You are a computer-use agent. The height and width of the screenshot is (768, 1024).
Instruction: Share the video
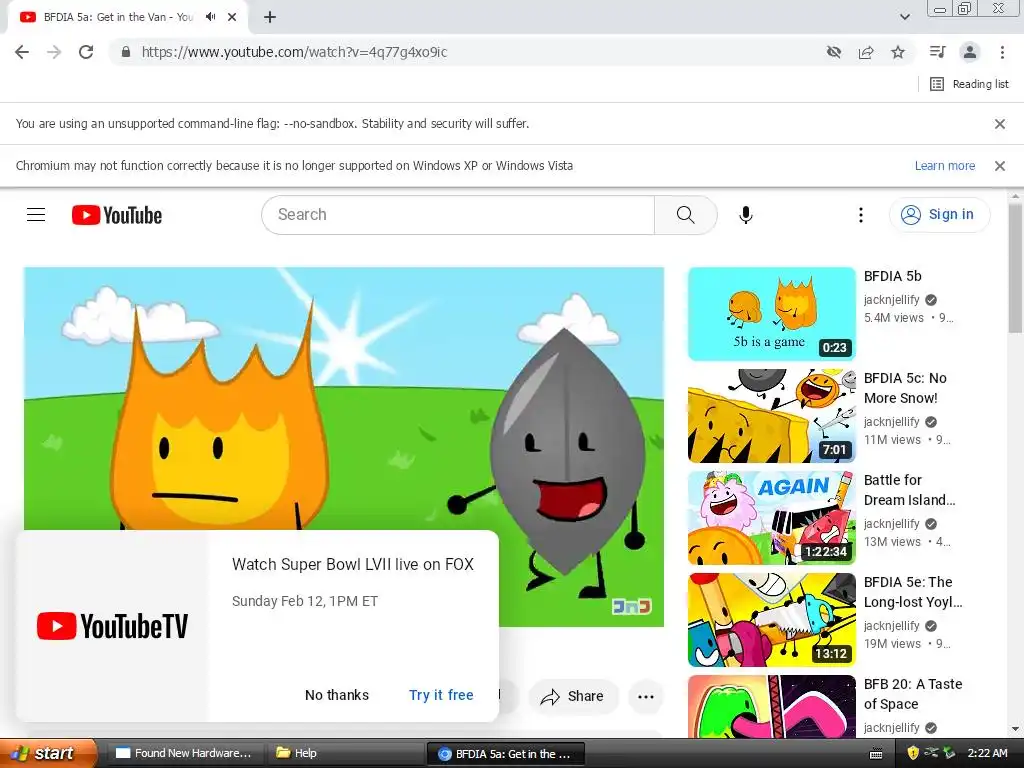click(573, 697)
